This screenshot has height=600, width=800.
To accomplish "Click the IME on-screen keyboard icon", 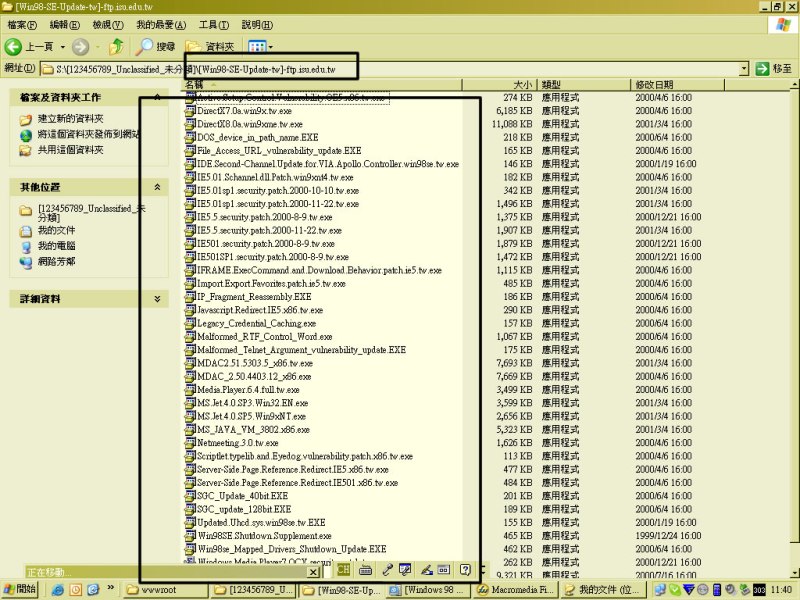I will tap(365, 570).
